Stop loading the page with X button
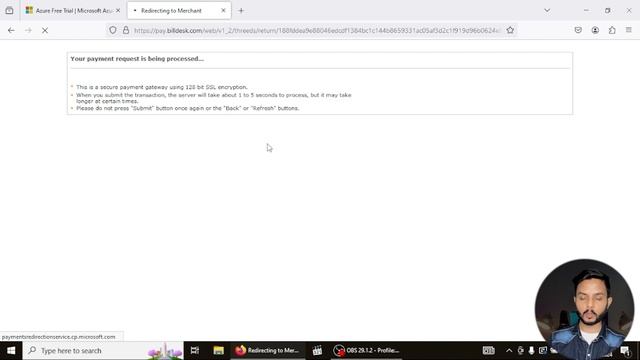The width and height of the screenshot is (640, 360). click(45, 30)
